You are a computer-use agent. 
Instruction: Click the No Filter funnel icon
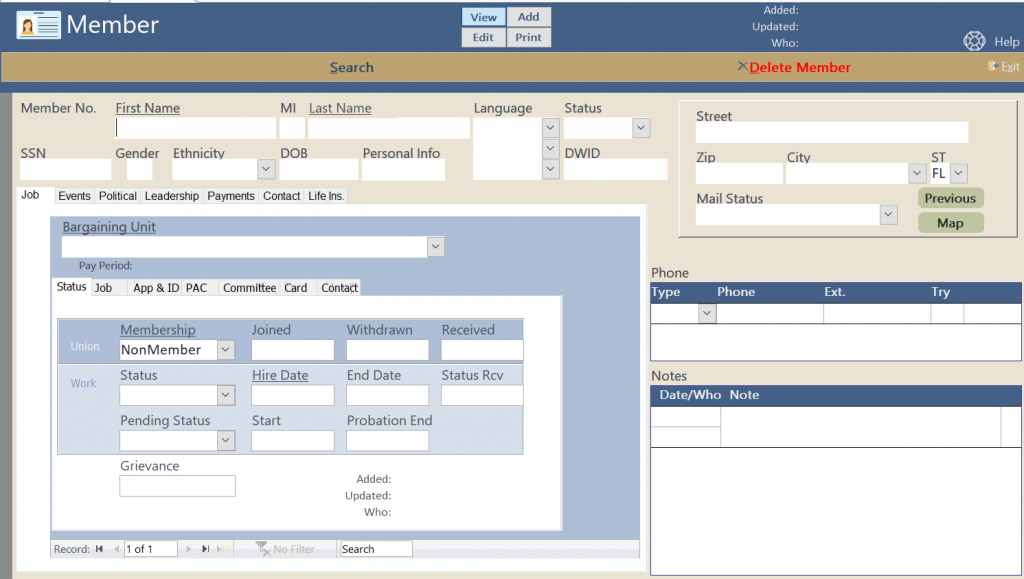pos(262,549)
